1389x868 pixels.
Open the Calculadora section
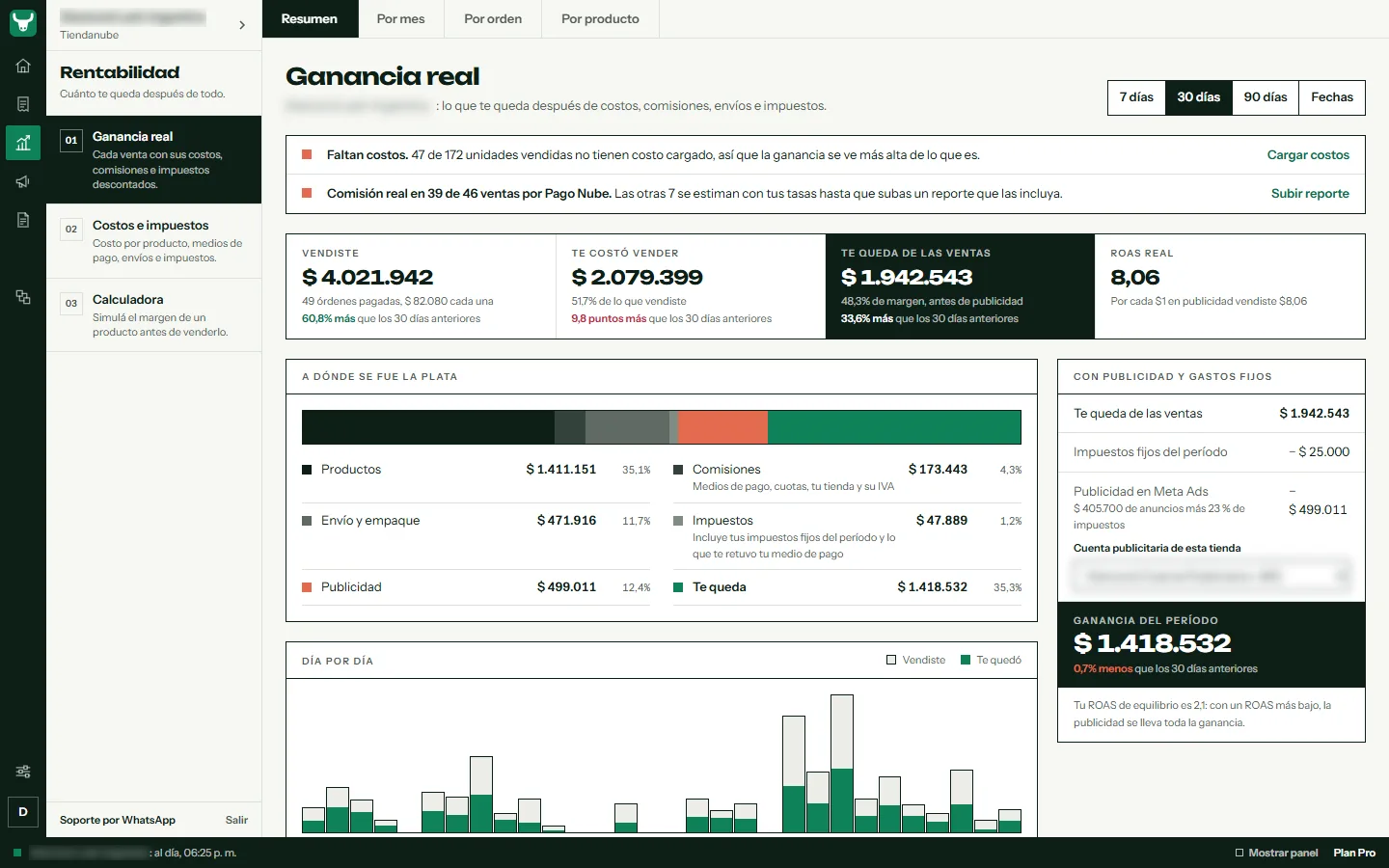point(154,315)
